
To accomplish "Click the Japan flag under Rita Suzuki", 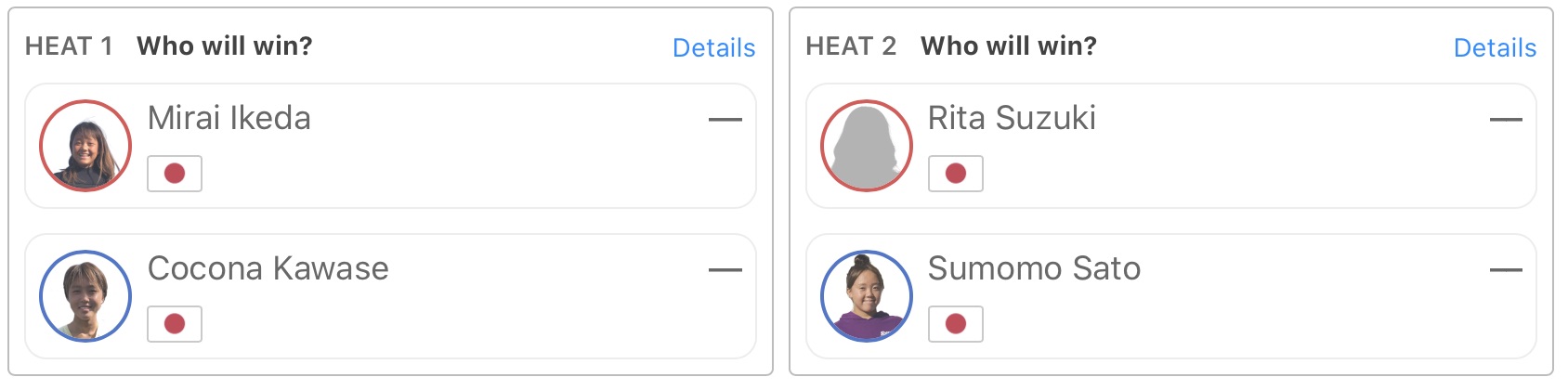I will 956,174.
